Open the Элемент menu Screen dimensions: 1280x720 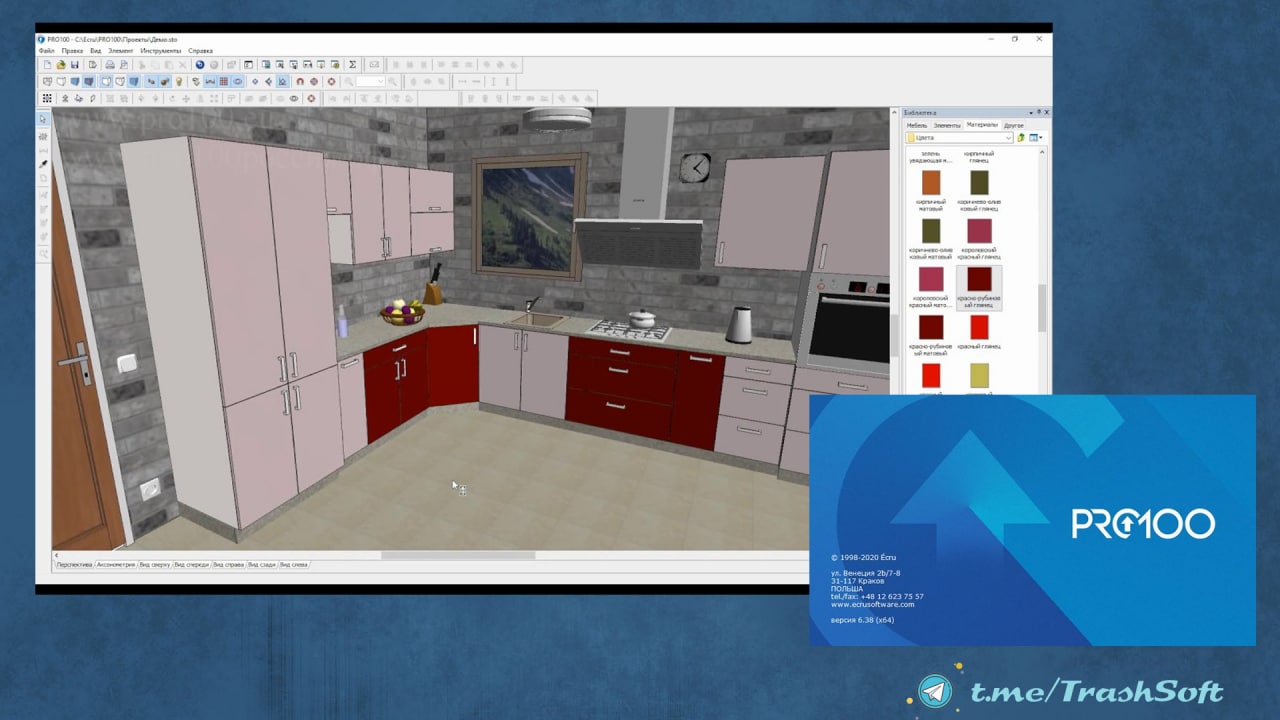[x=121, y=50]
